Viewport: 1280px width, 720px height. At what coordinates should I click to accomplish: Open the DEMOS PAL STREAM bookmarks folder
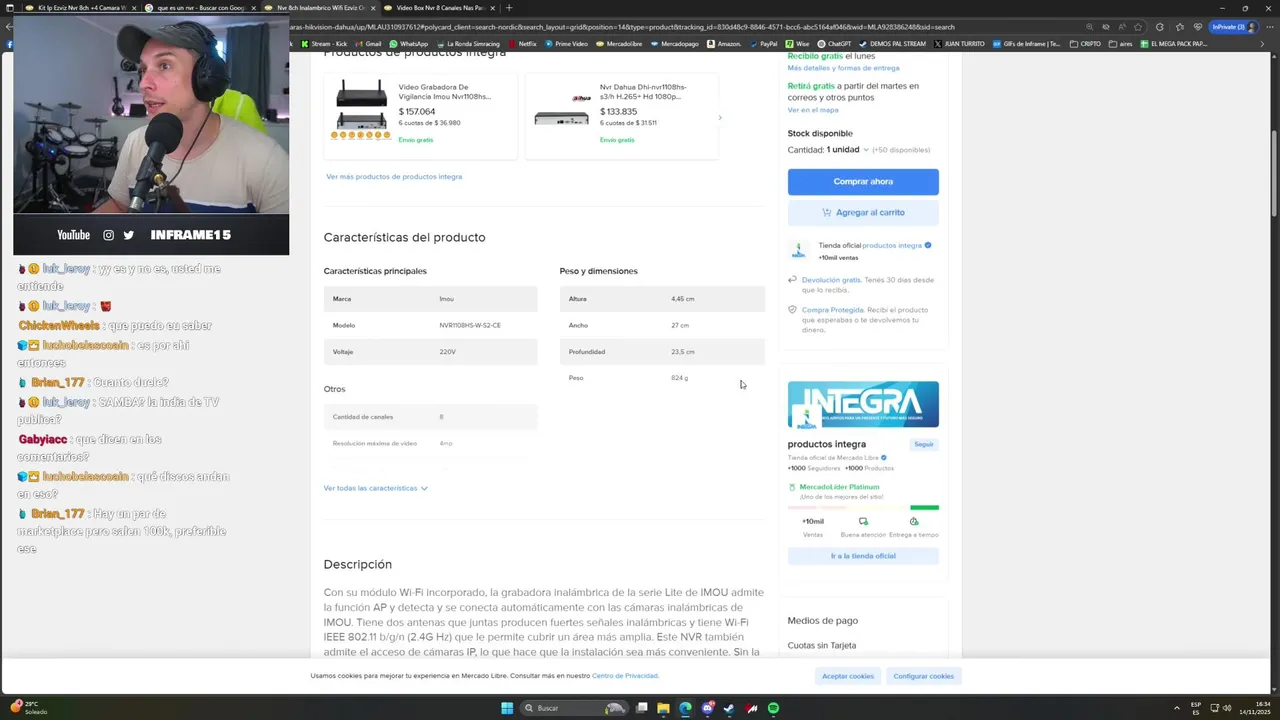pos(893,44)
